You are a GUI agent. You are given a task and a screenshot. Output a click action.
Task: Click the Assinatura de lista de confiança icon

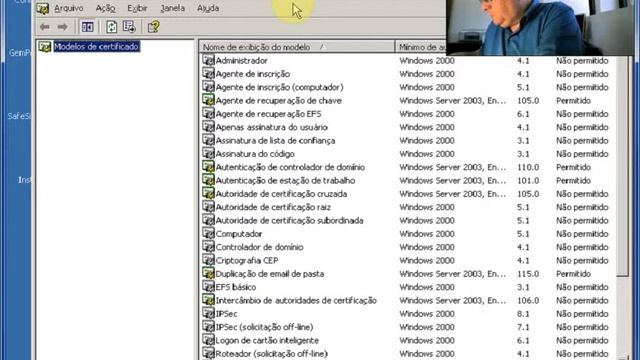208,140
